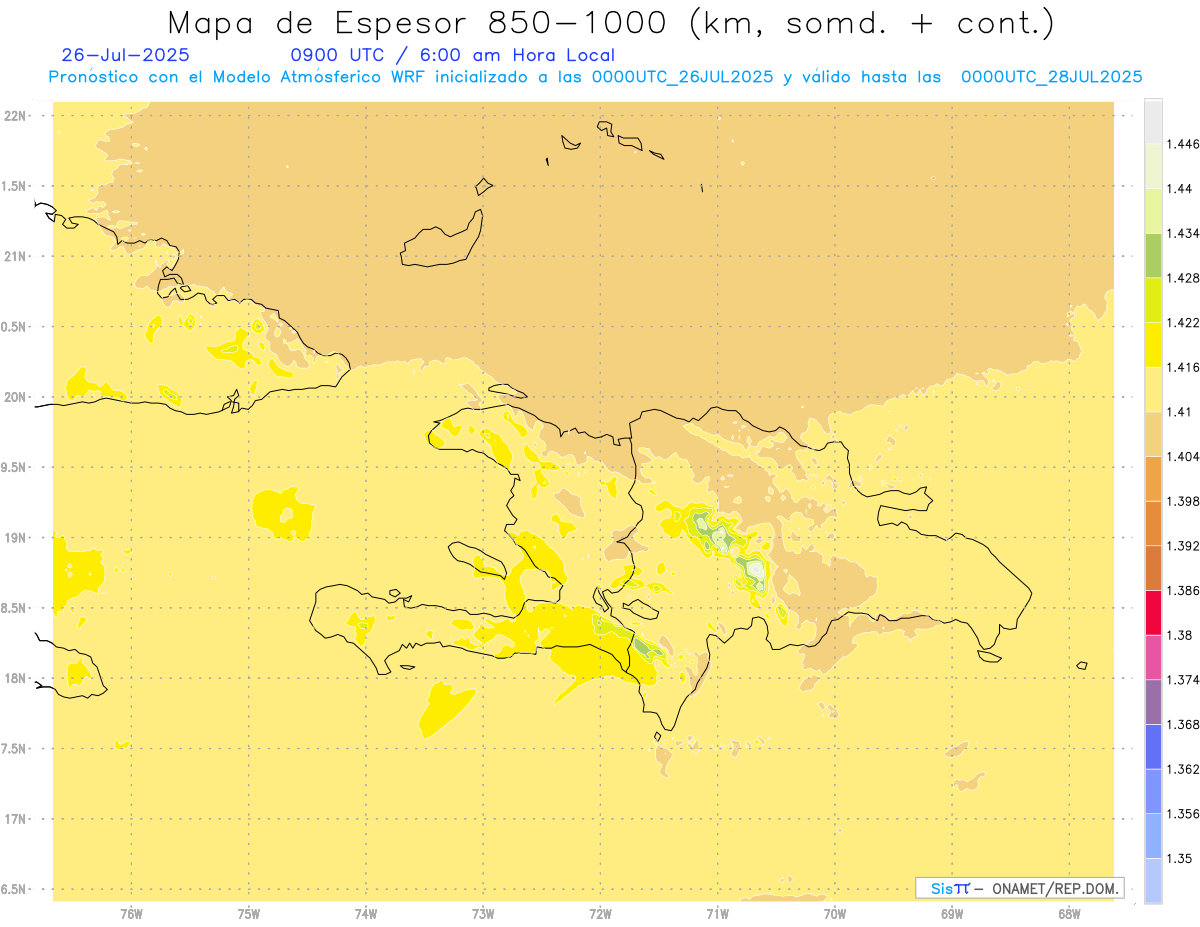Click color bar segment between 1.398 and 1.404
Image resolution: width=1200 pixels, height=927 pixels.
point(1153,478)
